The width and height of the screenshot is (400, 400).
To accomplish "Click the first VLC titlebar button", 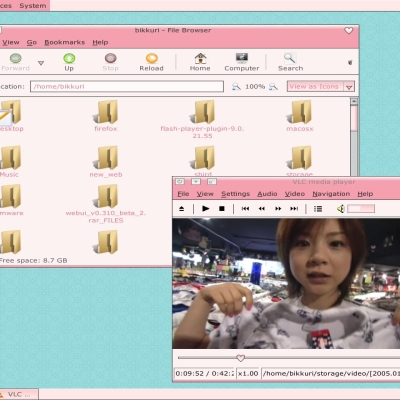I will (180, 181).
